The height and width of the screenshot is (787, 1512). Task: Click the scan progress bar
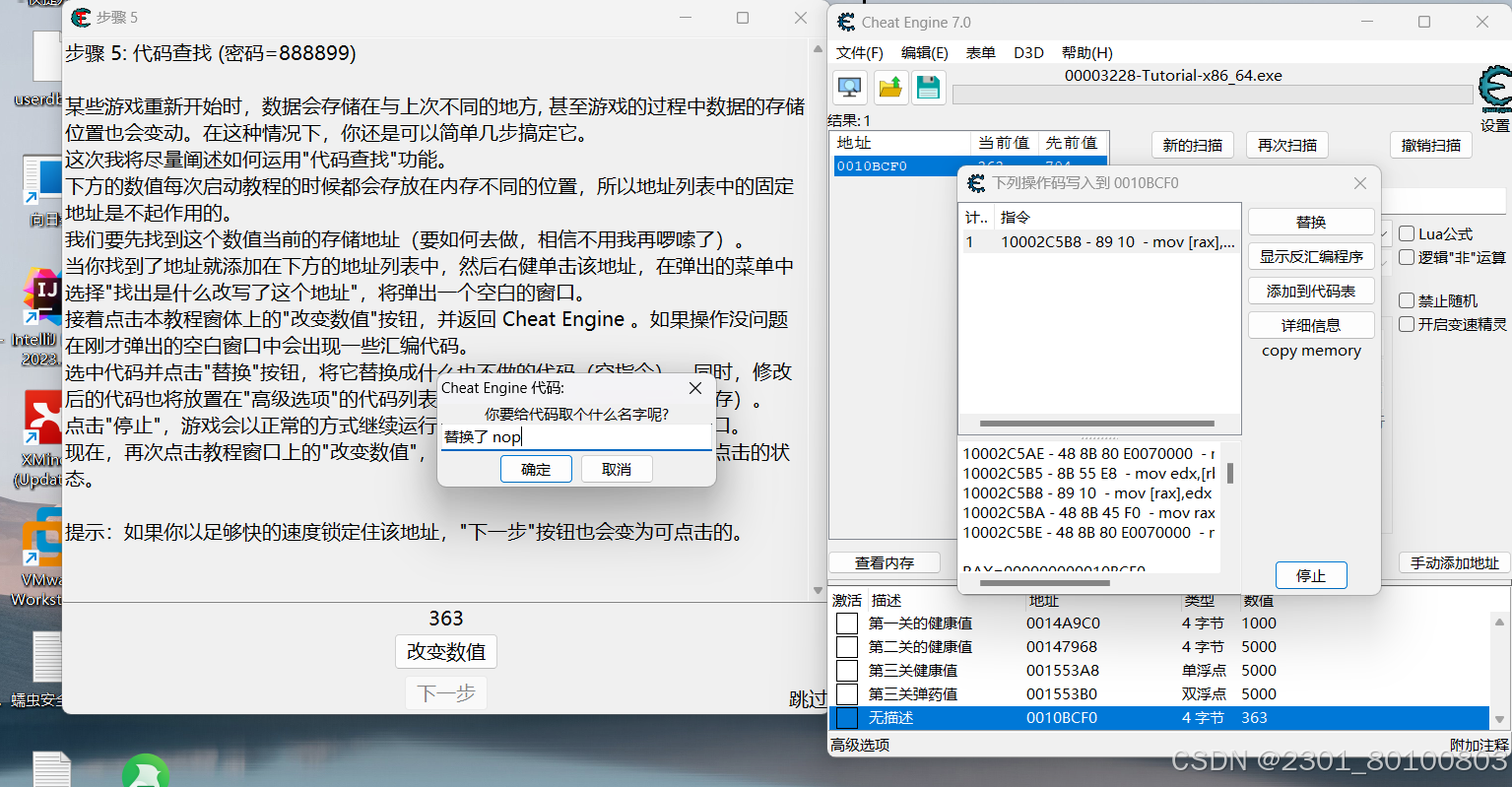pos(1213,95)
